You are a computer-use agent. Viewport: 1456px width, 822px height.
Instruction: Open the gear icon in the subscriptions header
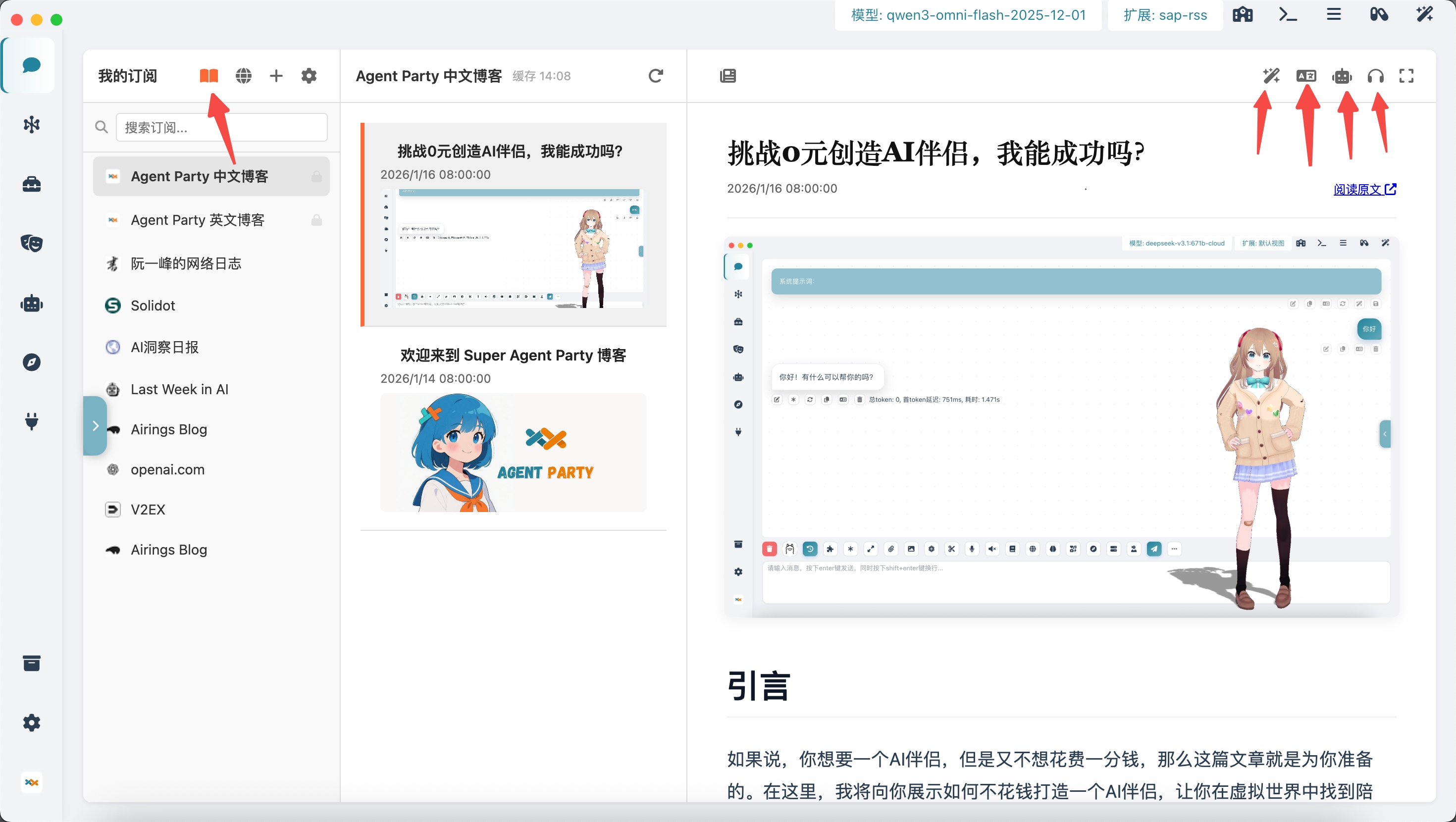click(x=309, y=76)
